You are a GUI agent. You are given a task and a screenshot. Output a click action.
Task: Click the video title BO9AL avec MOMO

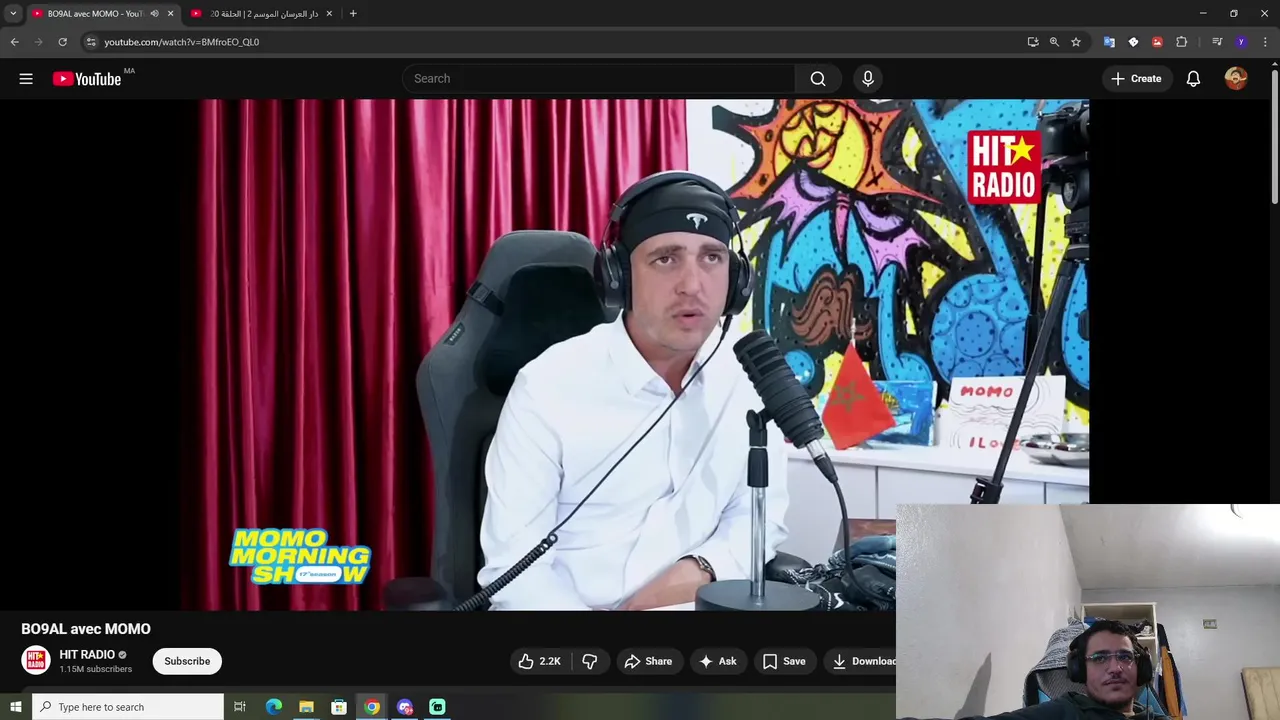tap(86, 629)
